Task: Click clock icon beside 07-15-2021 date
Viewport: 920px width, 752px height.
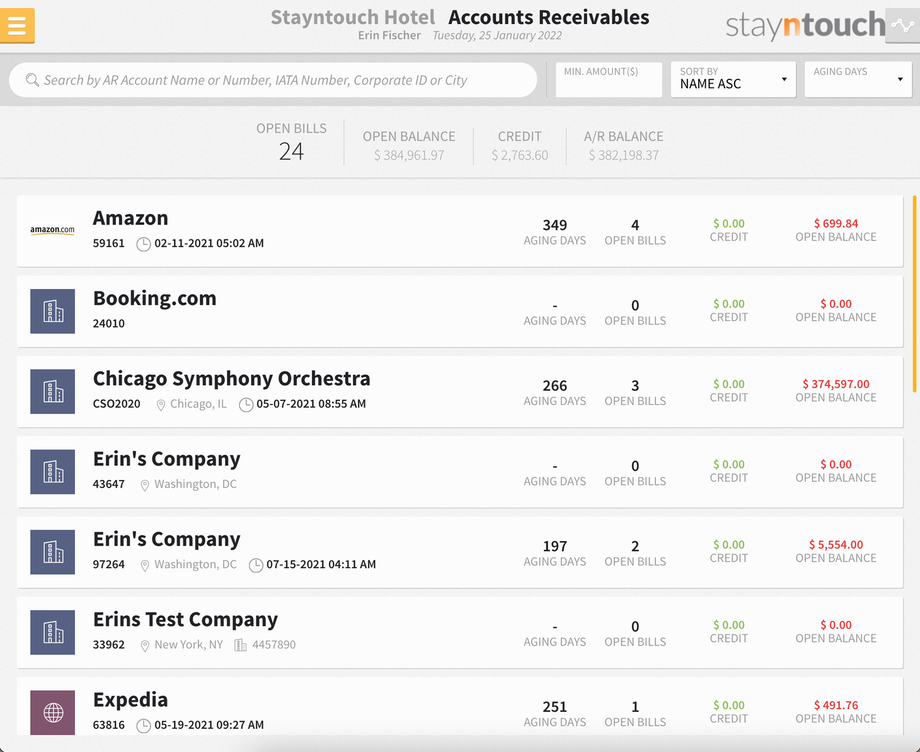Action: pos(256,565)
